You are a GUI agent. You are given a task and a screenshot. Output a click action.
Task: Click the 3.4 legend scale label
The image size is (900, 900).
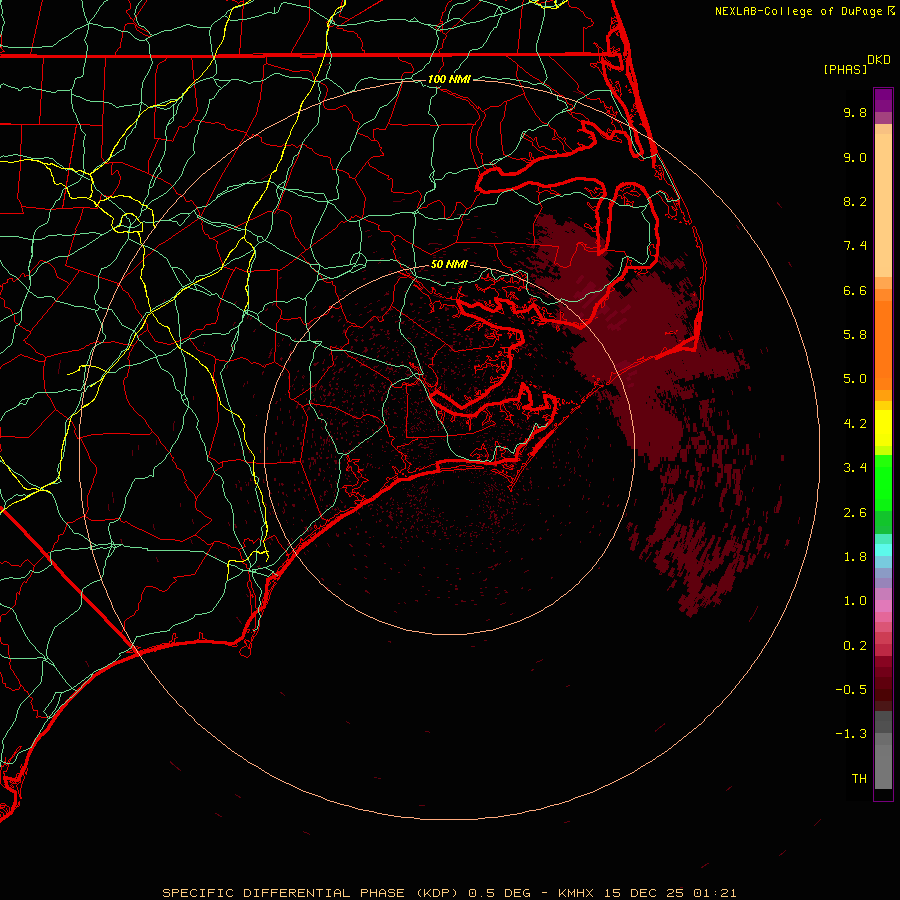click(x=855, y=468)
